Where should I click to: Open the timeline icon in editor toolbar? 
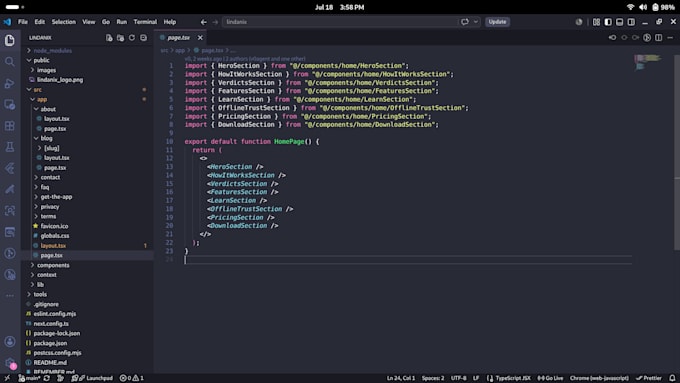pos(647,38)
